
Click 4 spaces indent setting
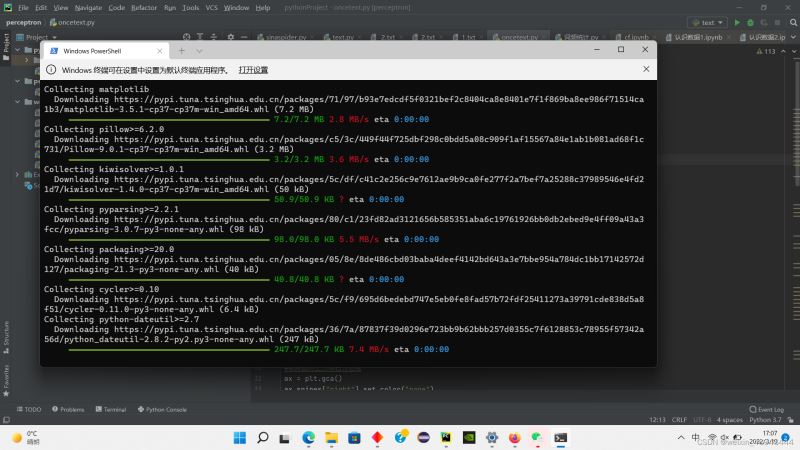[x=730, y=419]
